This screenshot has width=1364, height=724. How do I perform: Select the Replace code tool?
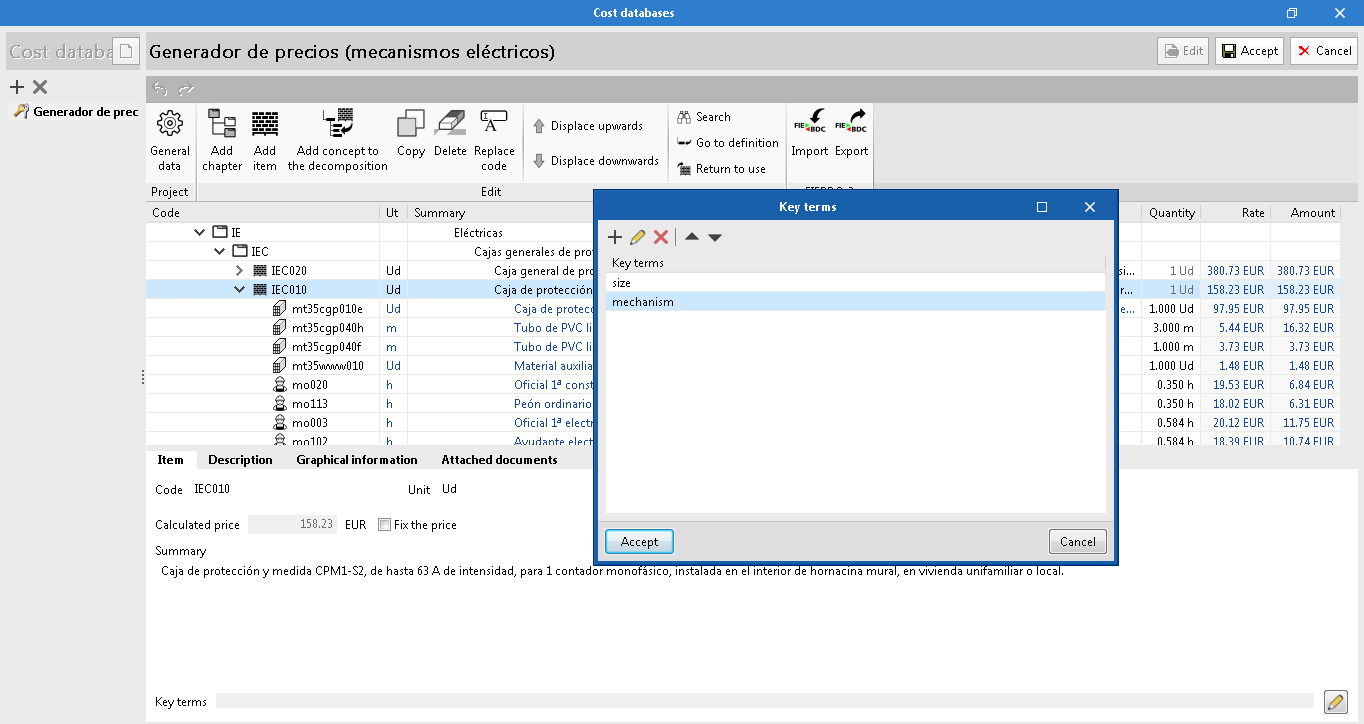point(494,138)
